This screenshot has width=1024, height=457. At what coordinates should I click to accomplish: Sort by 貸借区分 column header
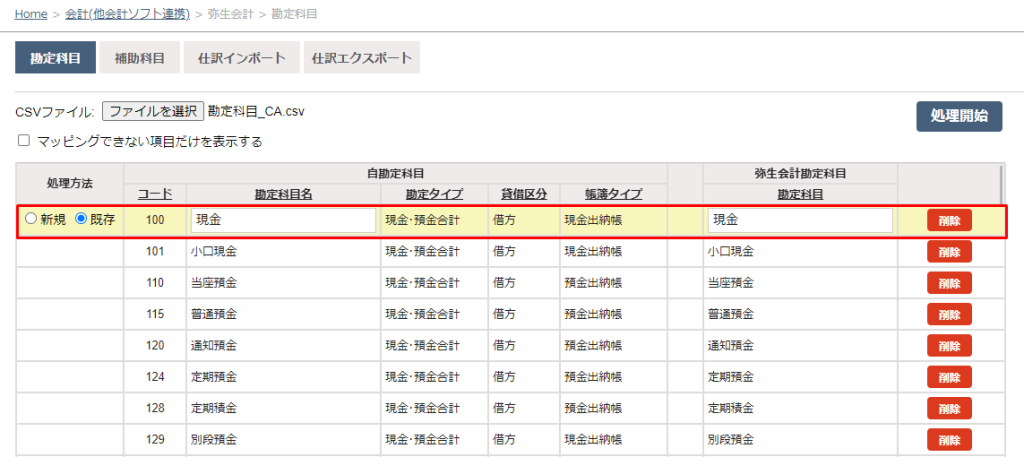coord(524,194)
